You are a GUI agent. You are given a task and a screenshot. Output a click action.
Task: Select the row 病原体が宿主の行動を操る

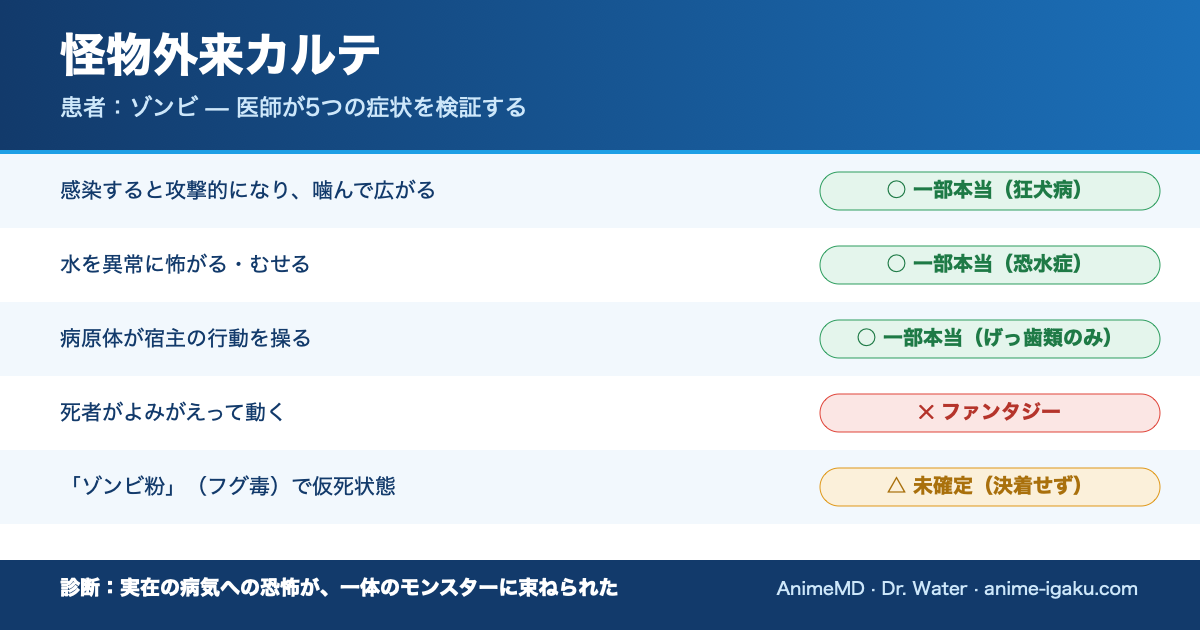[600, 339]
